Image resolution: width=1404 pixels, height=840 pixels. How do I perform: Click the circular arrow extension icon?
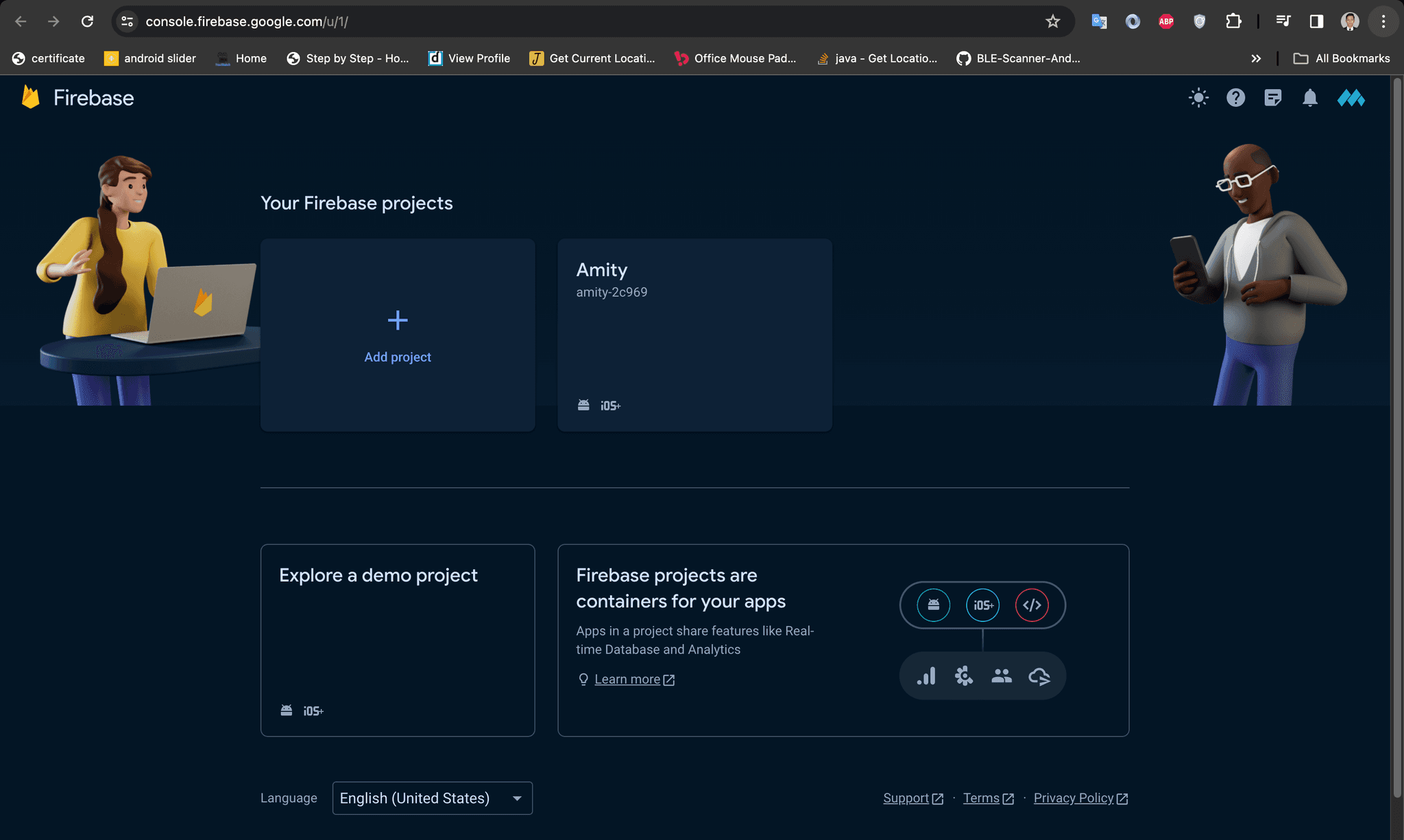pos(1133,21)
